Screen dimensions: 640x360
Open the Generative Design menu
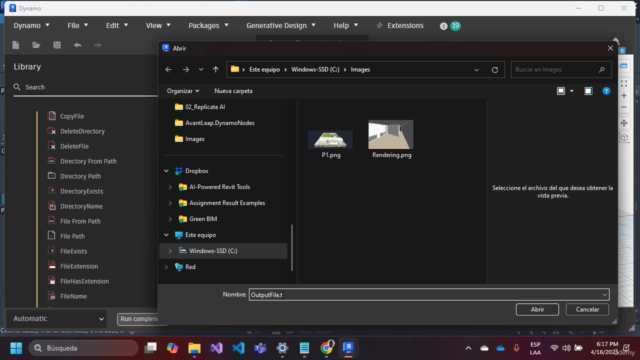pyautogui.click(x=281, y=25)
